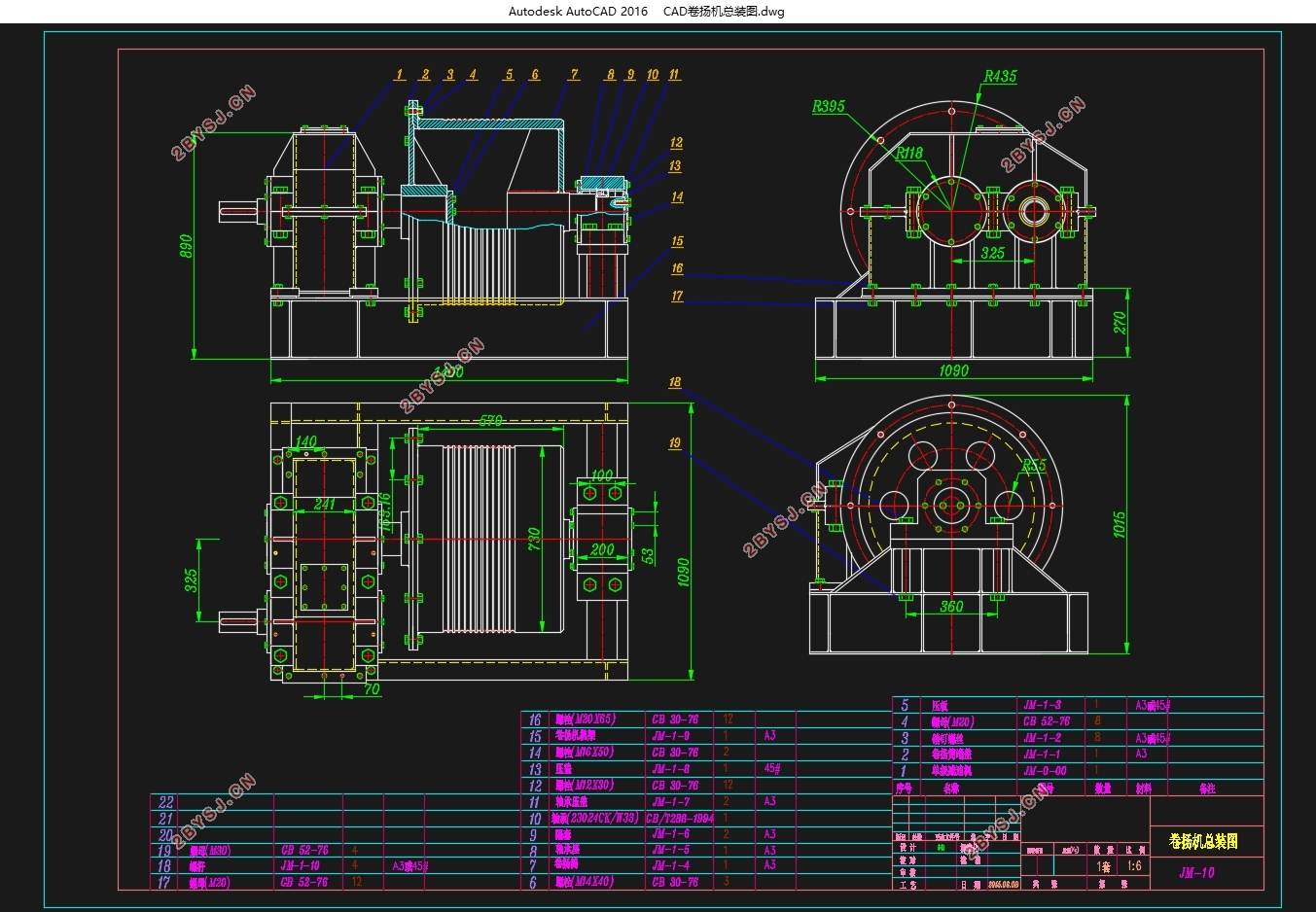Viewport: 1316px width, 912px height.
Task: Pick the 270 base height dimension
Action: point(1120,322)
